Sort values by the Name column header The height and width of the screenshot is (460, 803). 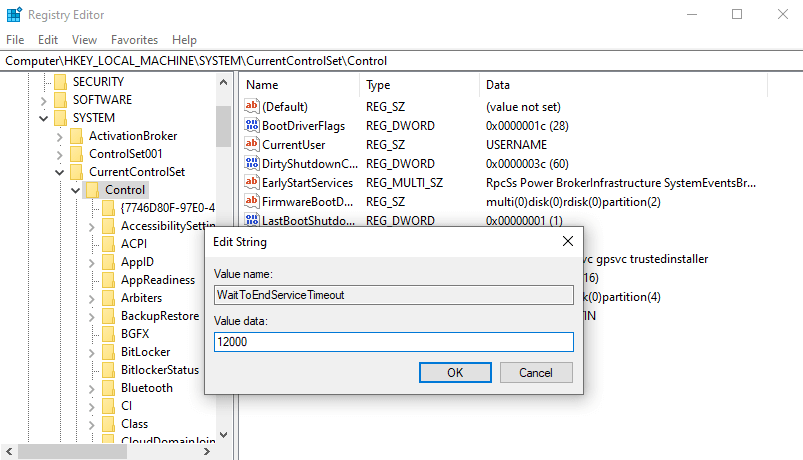[x=300, y=85]
